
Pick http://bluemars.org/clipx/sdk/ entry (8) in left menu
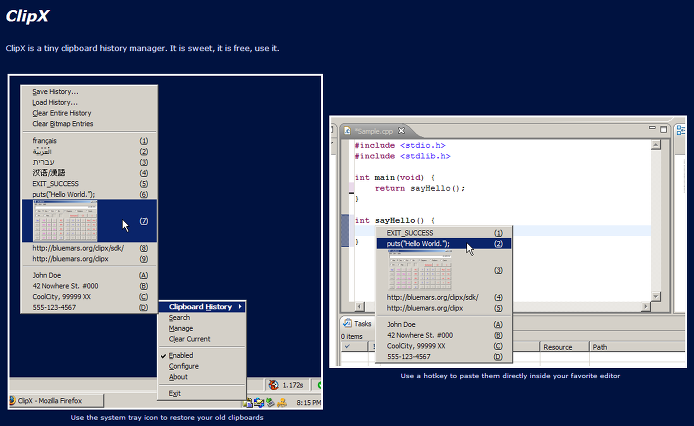[x=89, y=248]
